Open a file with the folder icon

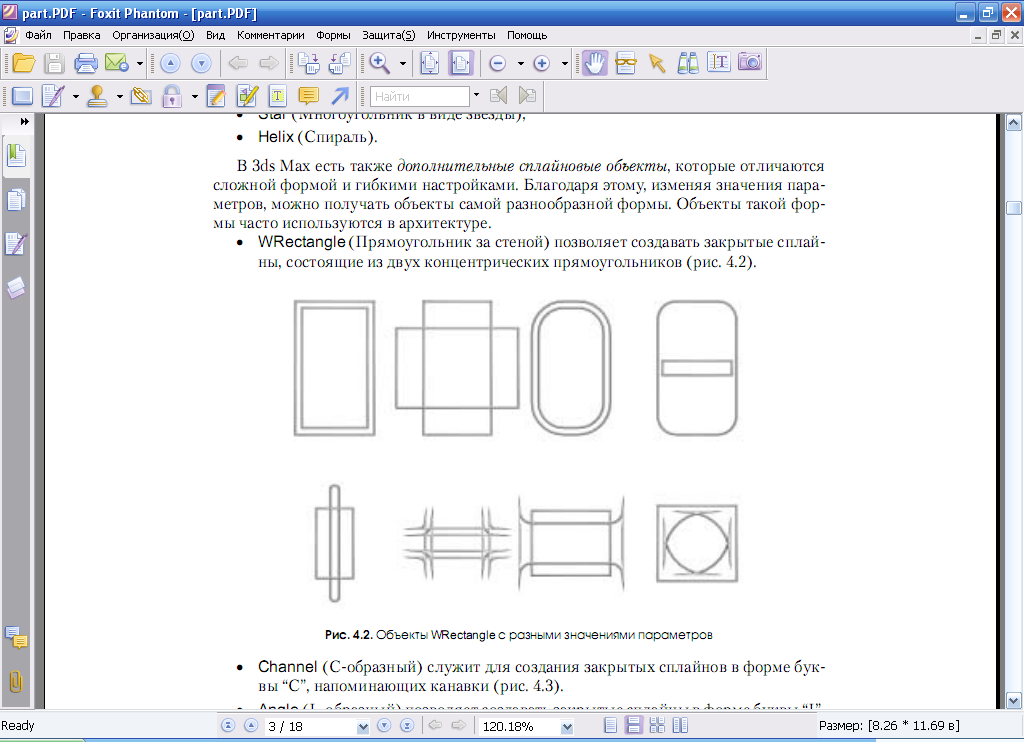(24, 63)
